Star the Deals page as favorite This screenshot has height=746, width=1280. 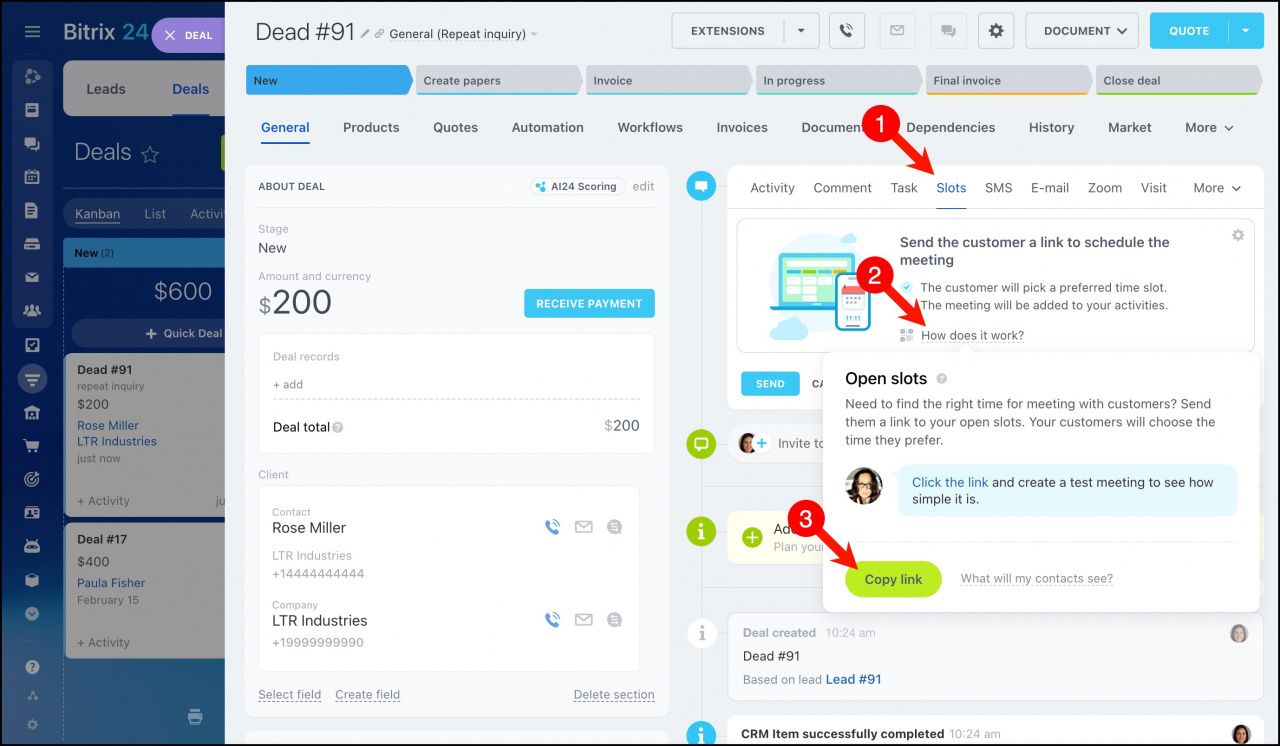tap(150, 154)
